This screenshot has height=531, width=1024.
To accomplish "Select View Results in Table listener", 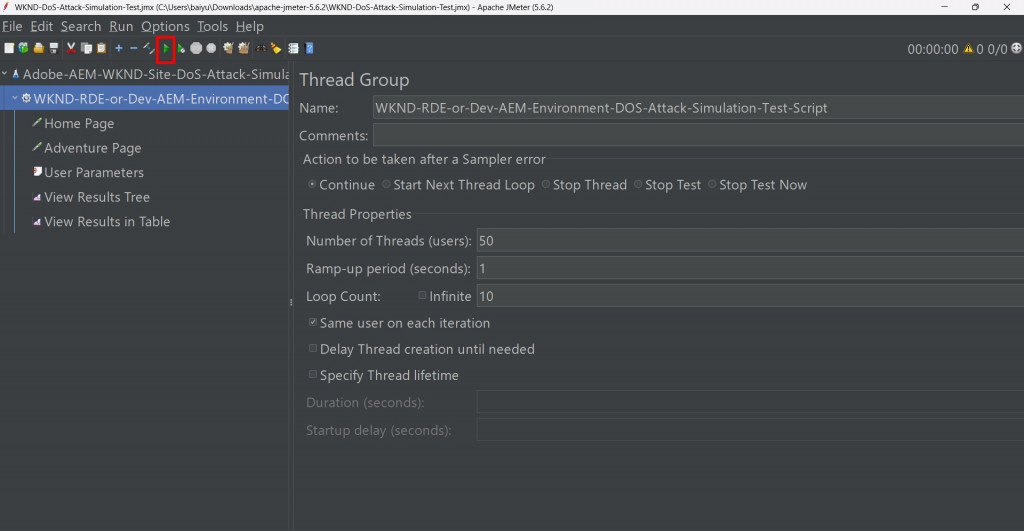I will (107, 222).
